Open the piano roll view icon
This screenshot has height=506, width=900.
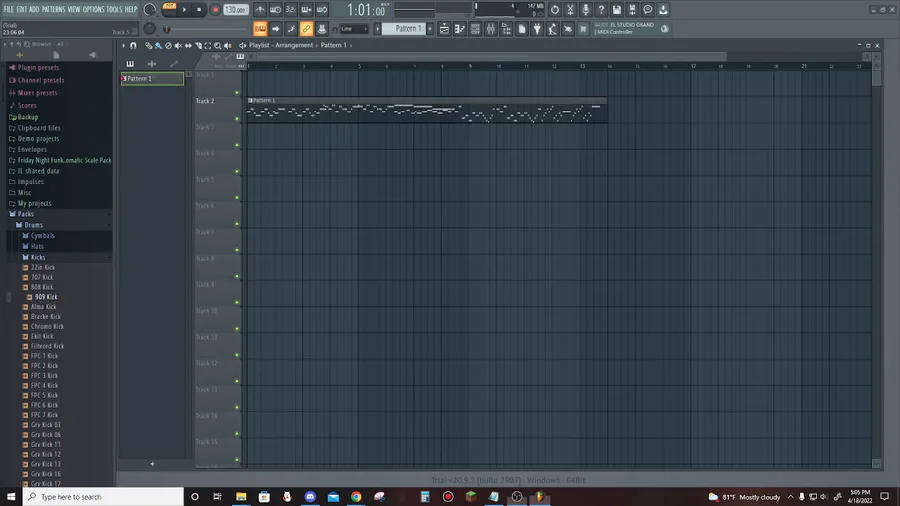tap(459, 29)
